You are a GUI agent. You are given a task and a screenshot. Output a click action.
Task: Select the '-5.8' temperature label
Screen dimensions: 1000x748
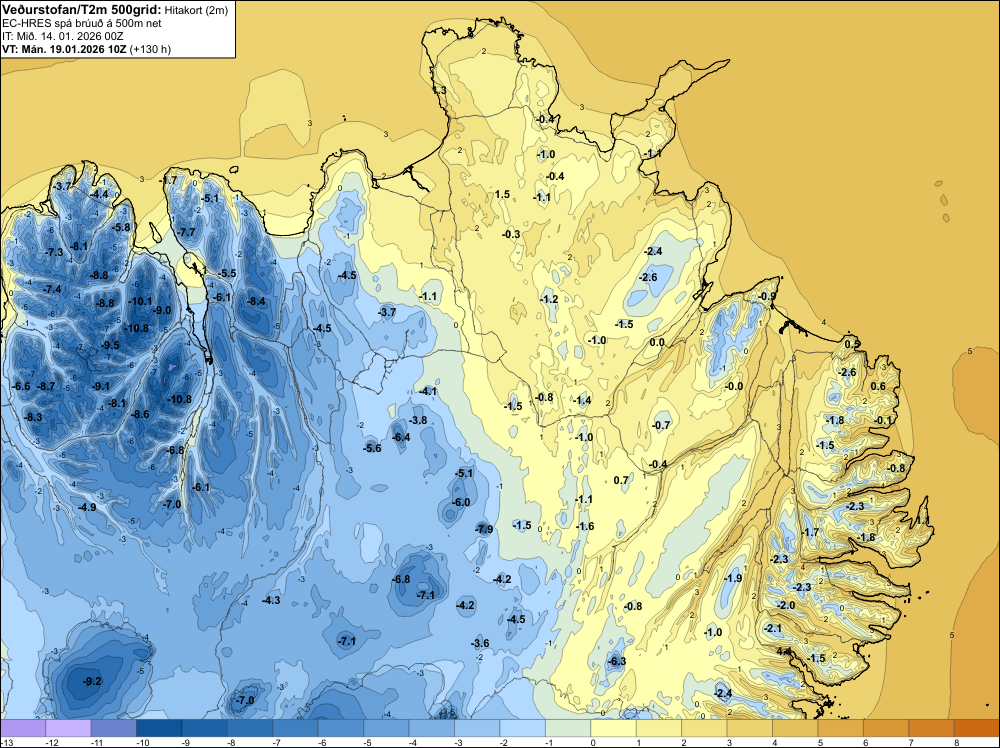coord(121,226)
